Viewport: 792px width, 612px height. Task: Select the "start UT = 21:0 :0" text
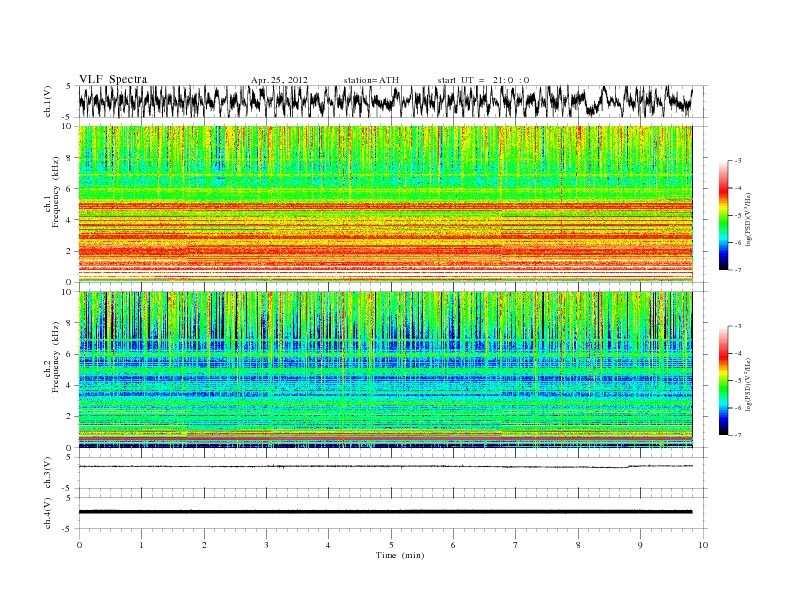pos(483,80)
